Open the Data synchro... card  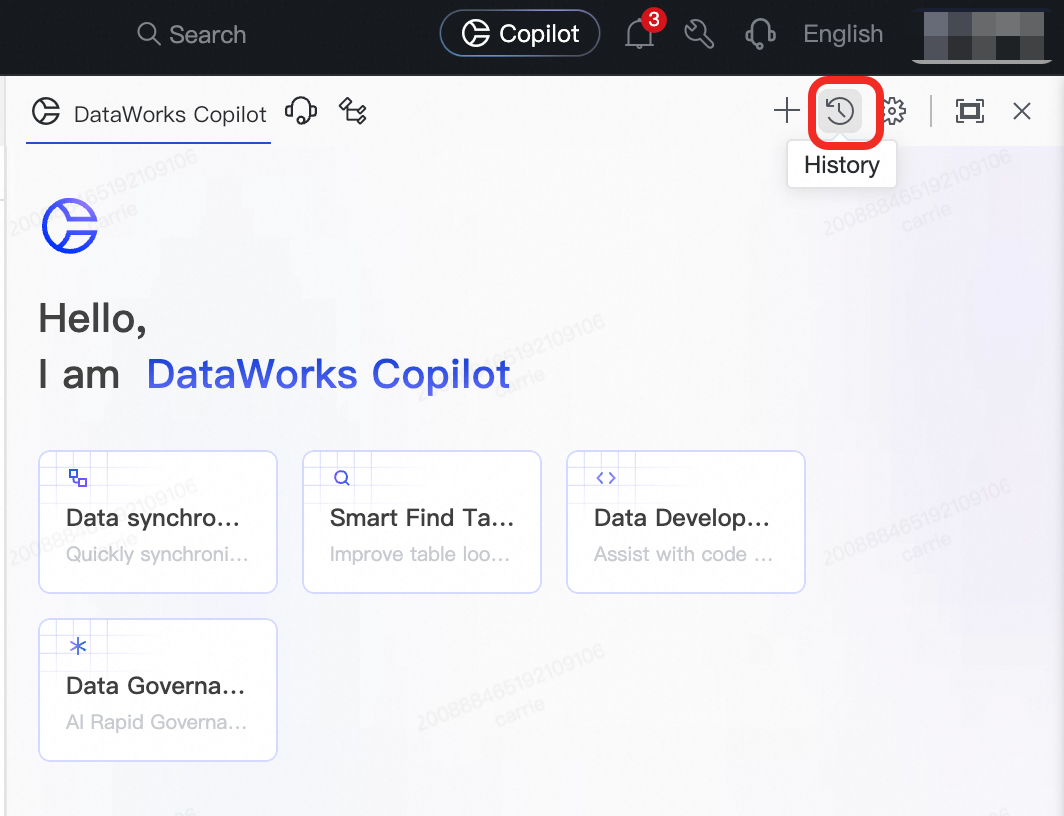click(158, 522)
